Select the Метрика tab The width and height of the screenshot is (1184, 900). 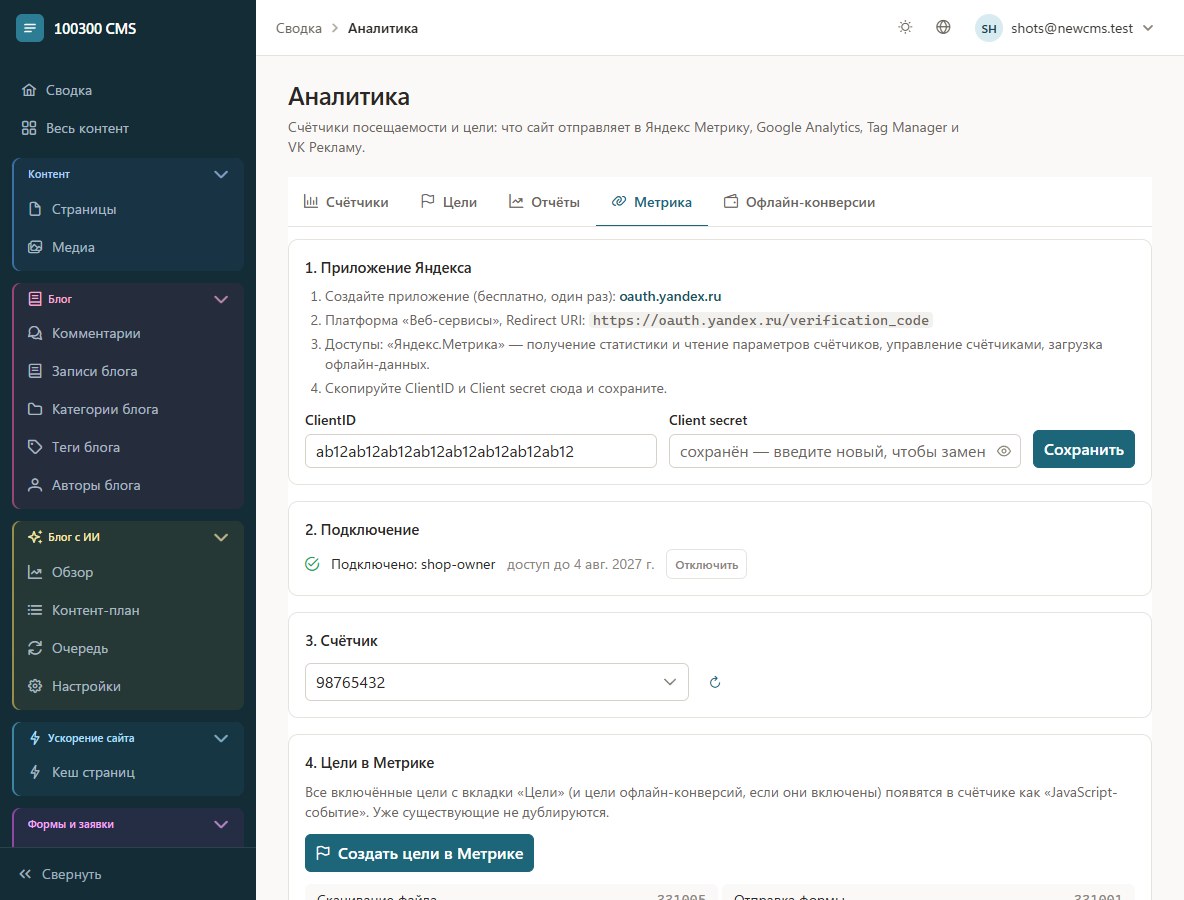pyautogui.click(x=652, y=202)
